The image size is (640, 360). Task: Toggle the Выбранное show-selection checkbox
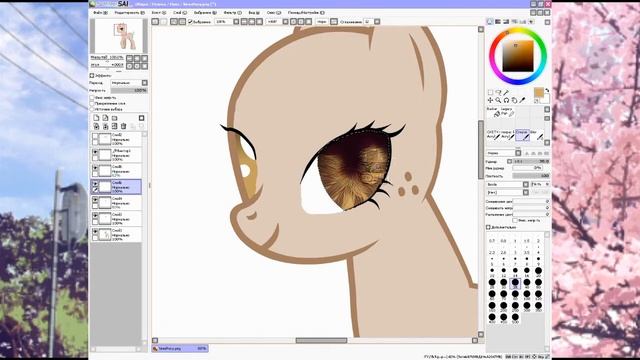pos(191,22)
